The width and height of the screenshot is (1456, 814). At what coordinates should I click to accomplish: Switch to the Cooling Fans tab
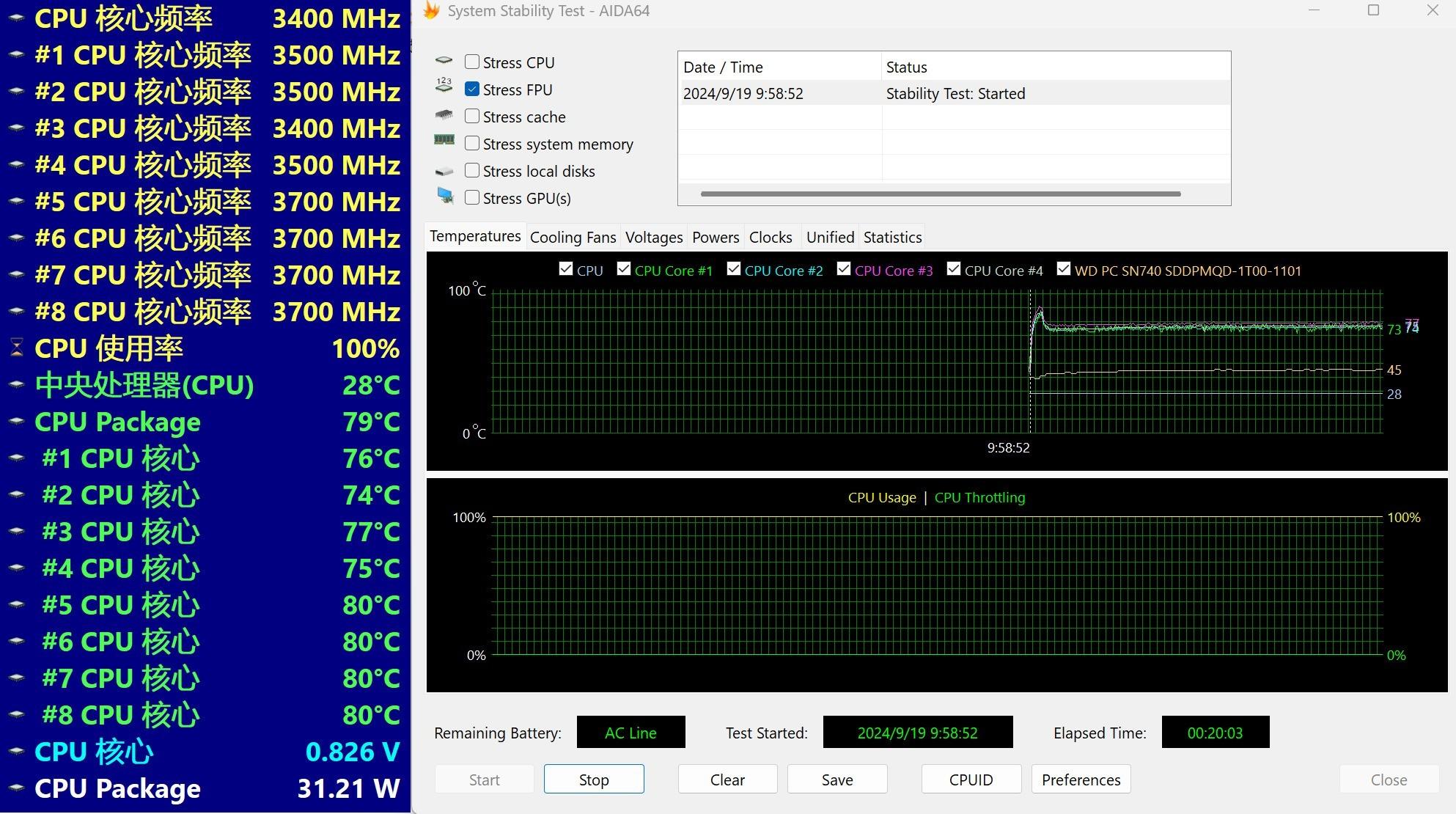click(573, 238)
